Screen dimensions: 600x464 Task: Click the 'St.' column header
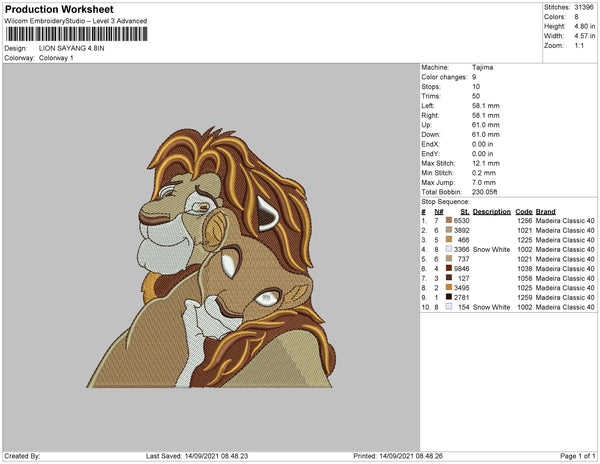pyautogui.click(x=465, y=212)
